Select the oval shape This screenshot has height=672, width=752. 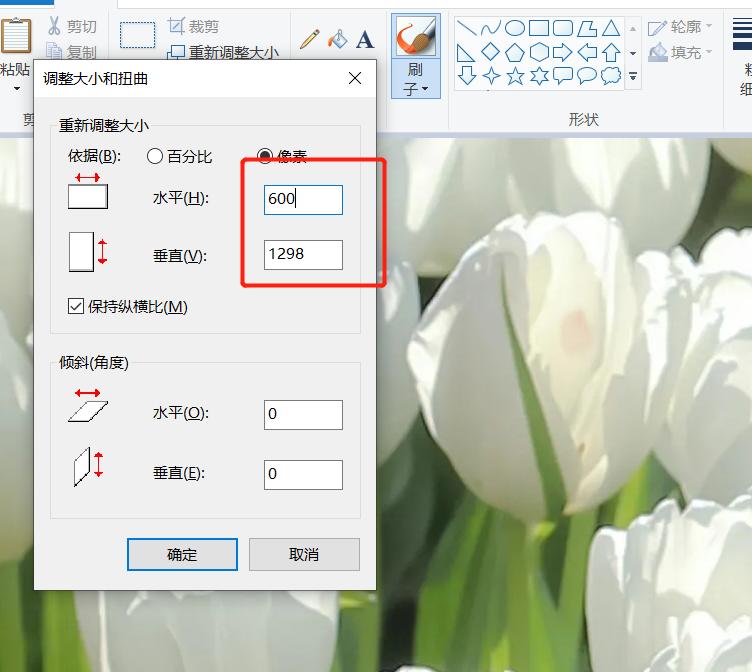pyautogui.click(x=515, y=28)
